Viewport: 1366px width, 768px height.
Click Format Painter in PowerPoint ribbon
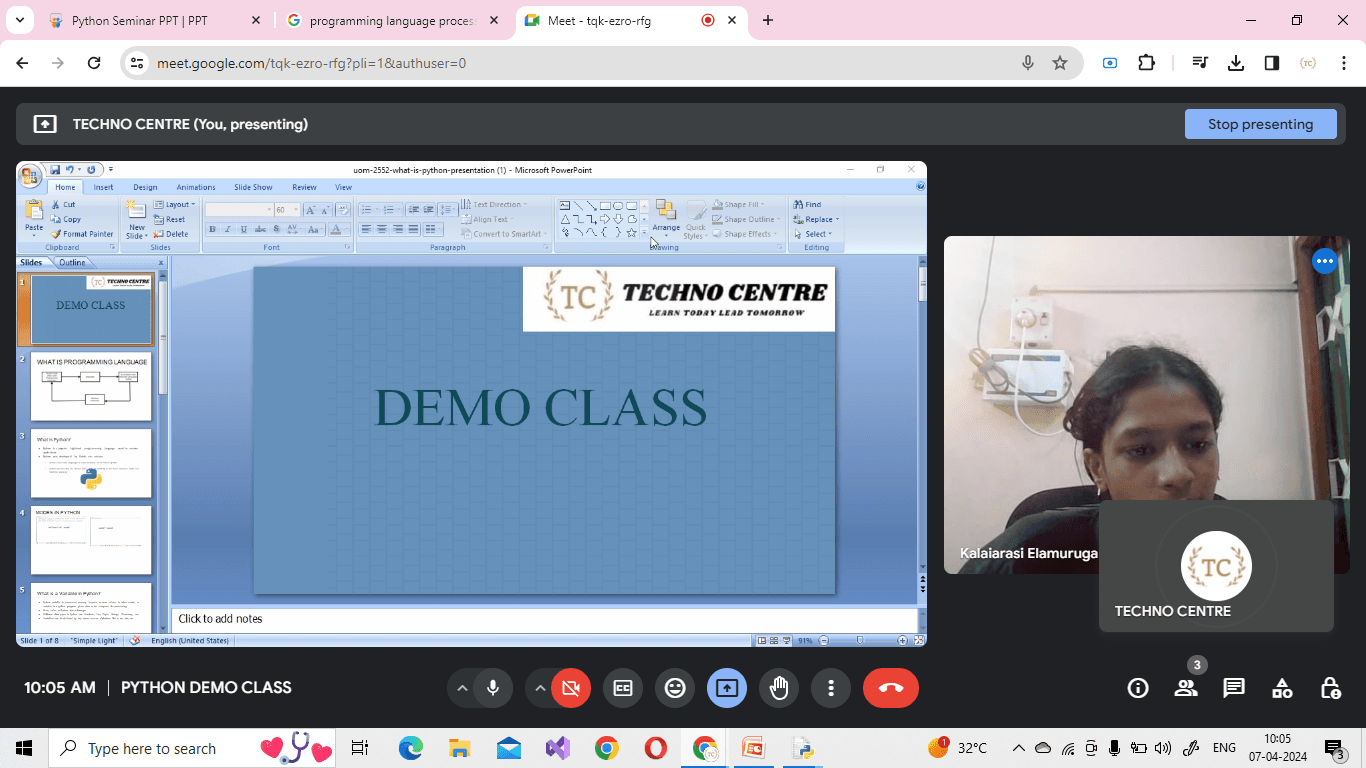[x=82, y=234]
